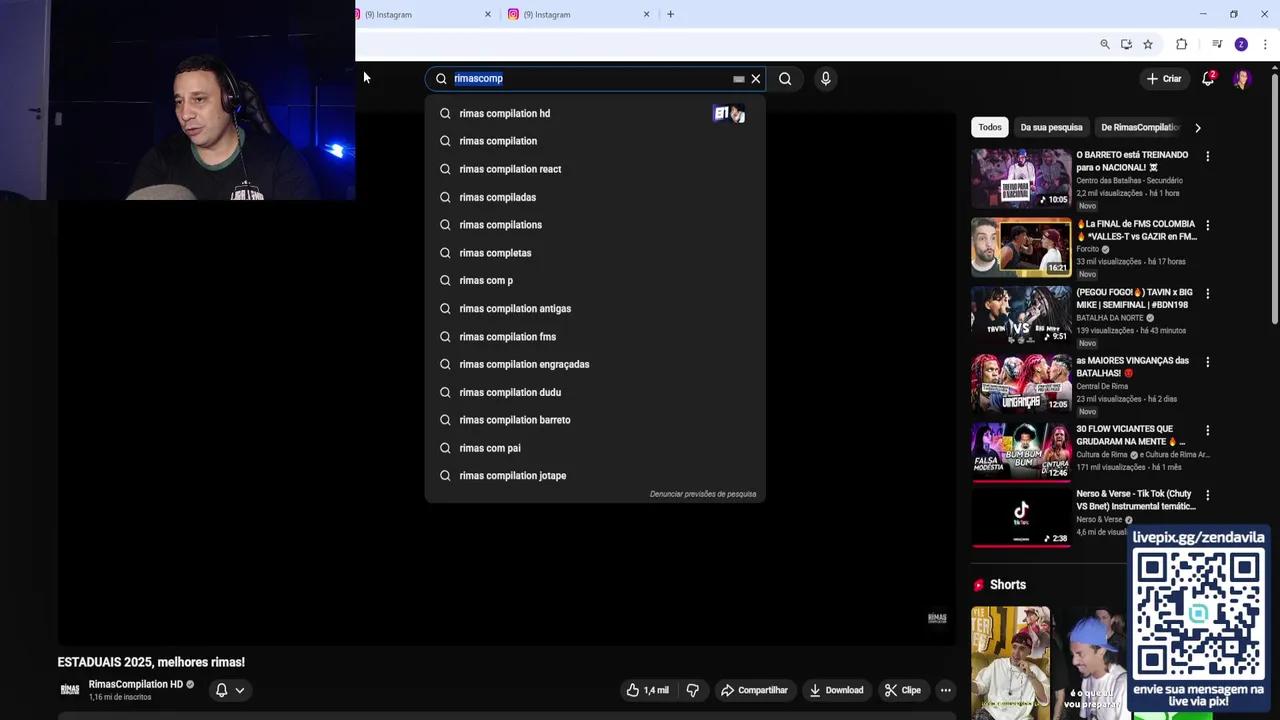This screenshot has height=720, width=1280.
Task: Open Chrome three-dot menu
Action: point(1265,44)
